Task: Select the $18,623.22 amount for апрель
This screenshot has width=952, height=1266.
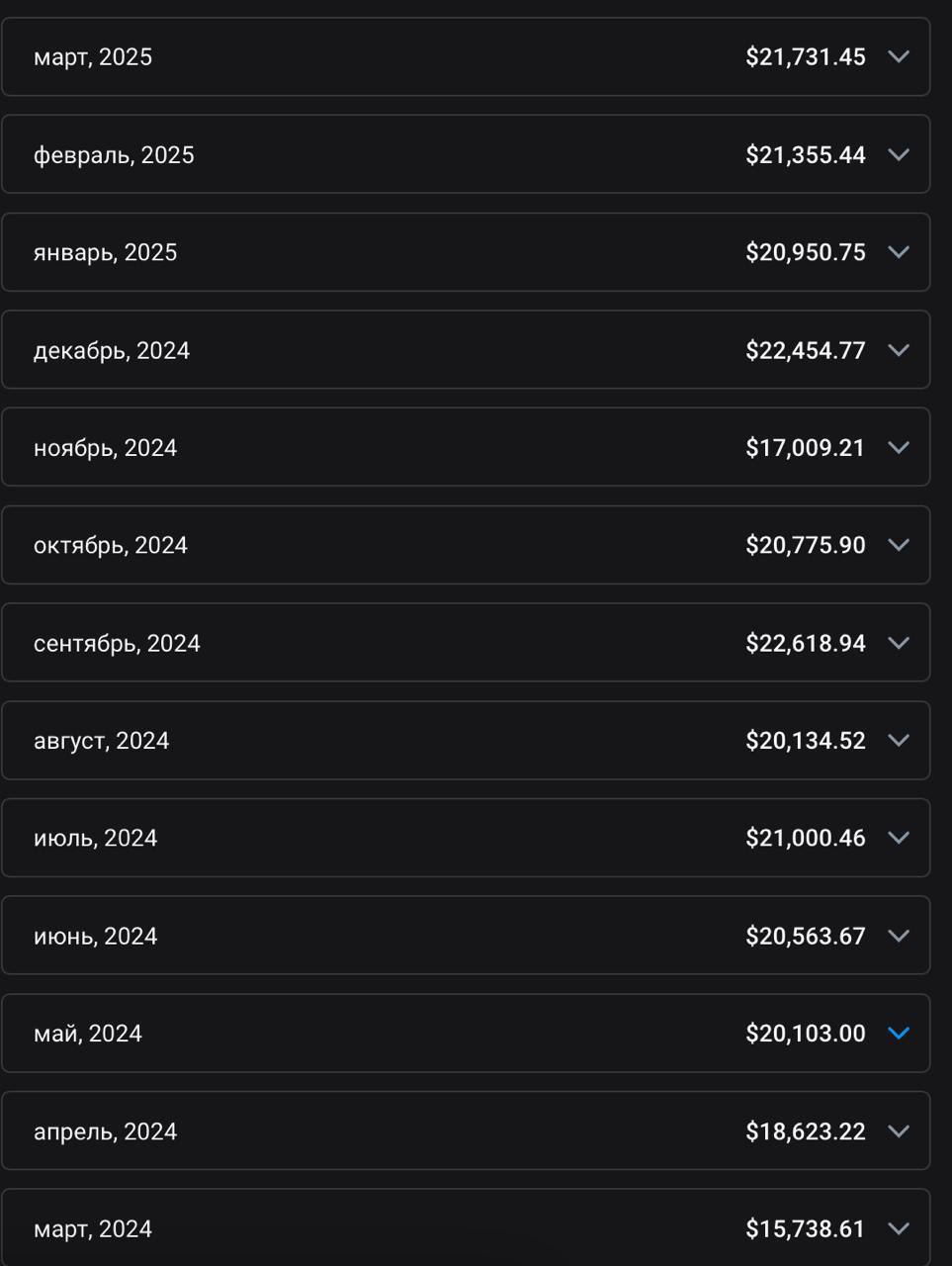Action: pyautogui.click(x=806, y=1131)
